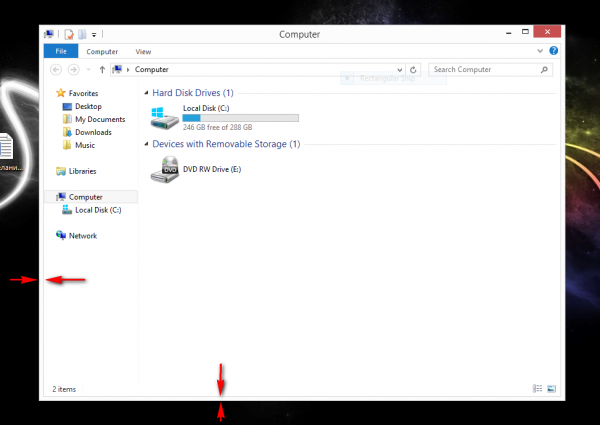Image resolution: width=600 pixels, height=425 pixels.
Task: Switch to large icons view in status bar
Action: [550, 389]
